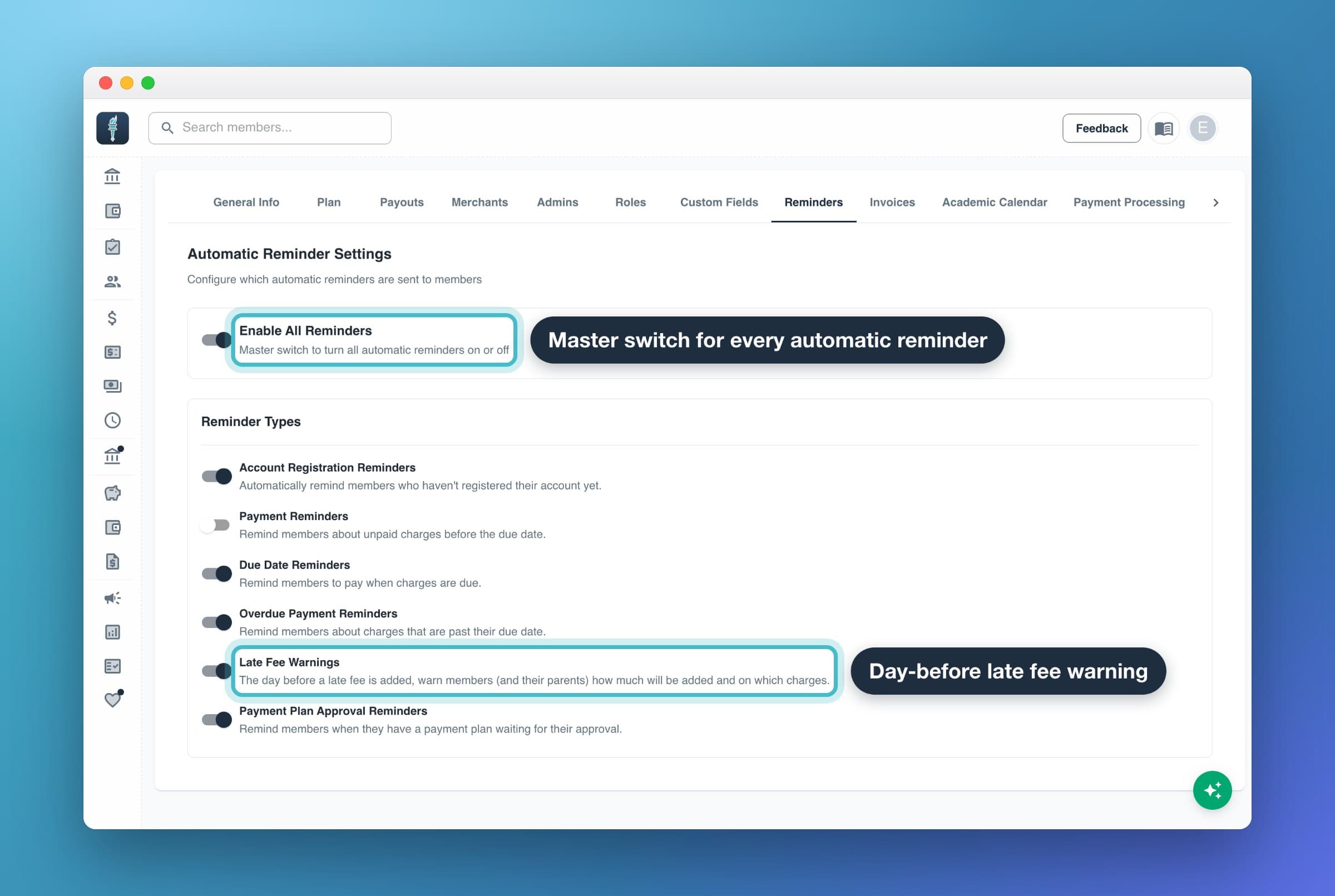This screenshot has width=1335, height=896.
Task: Open the heart icon with notification dot
Action: tap(113, 699)
